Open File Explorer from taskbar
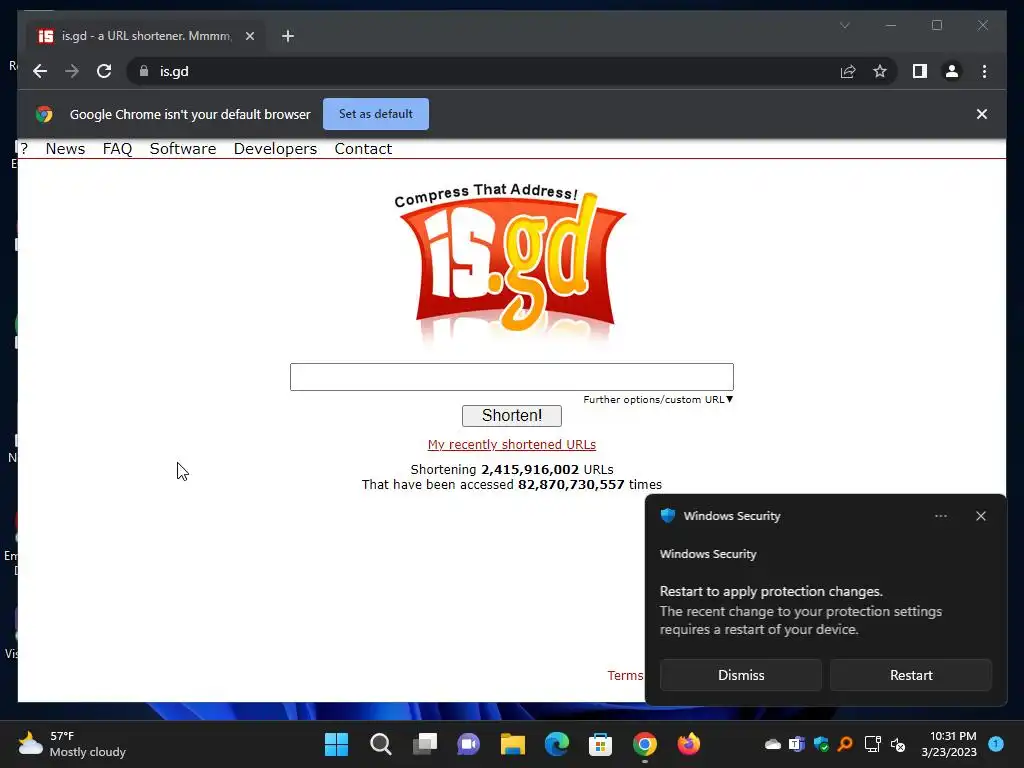This screenshot has height=768, width=1024. 513,744
